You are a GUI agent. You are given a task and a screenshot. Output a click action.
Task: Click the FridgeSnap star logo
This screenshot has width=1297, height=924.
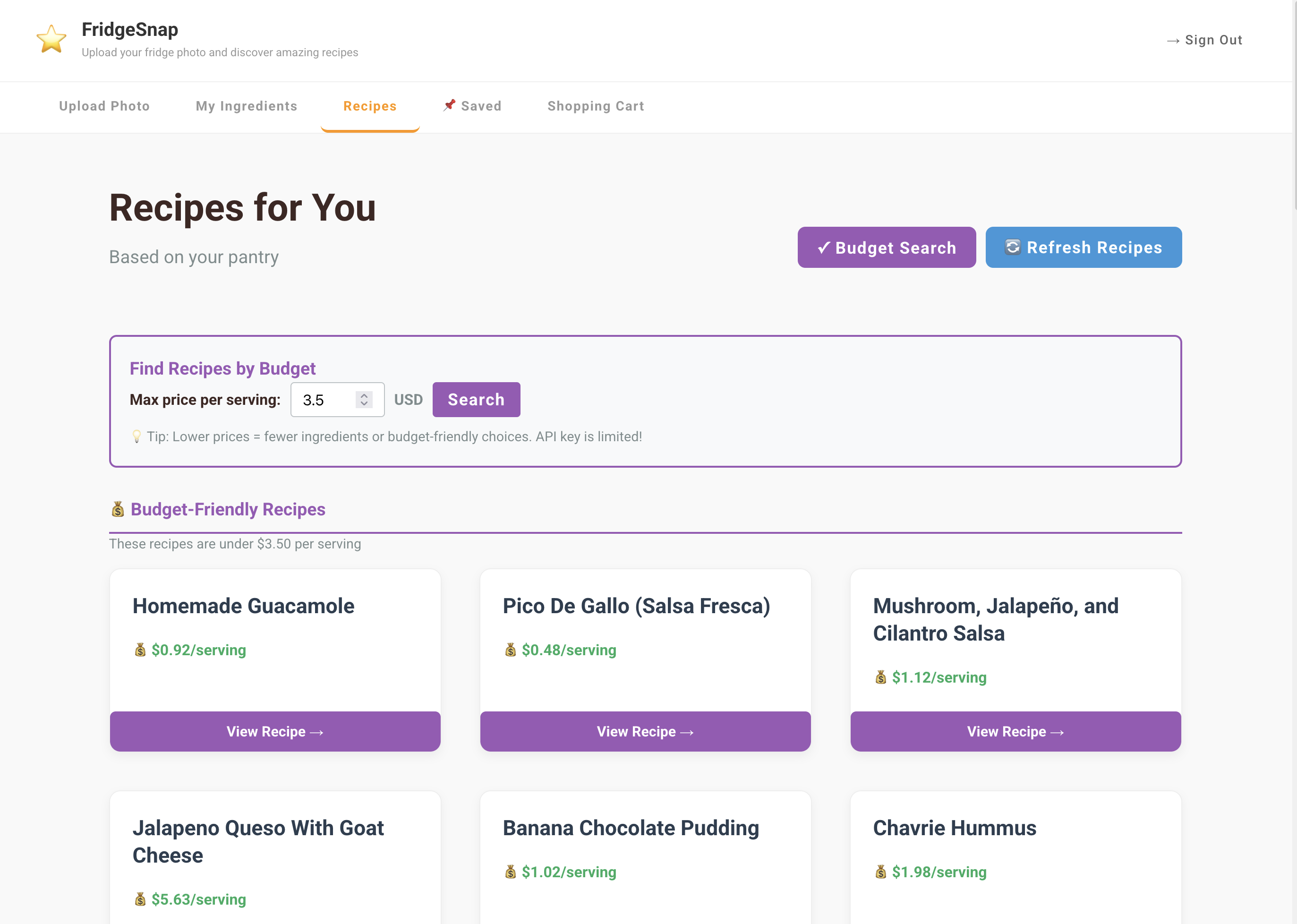point(51,39)
